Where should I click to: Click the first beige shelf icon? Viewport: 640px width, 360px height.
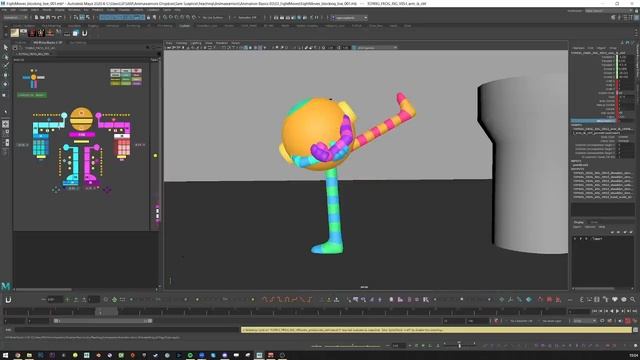click(x=15, y=33)
